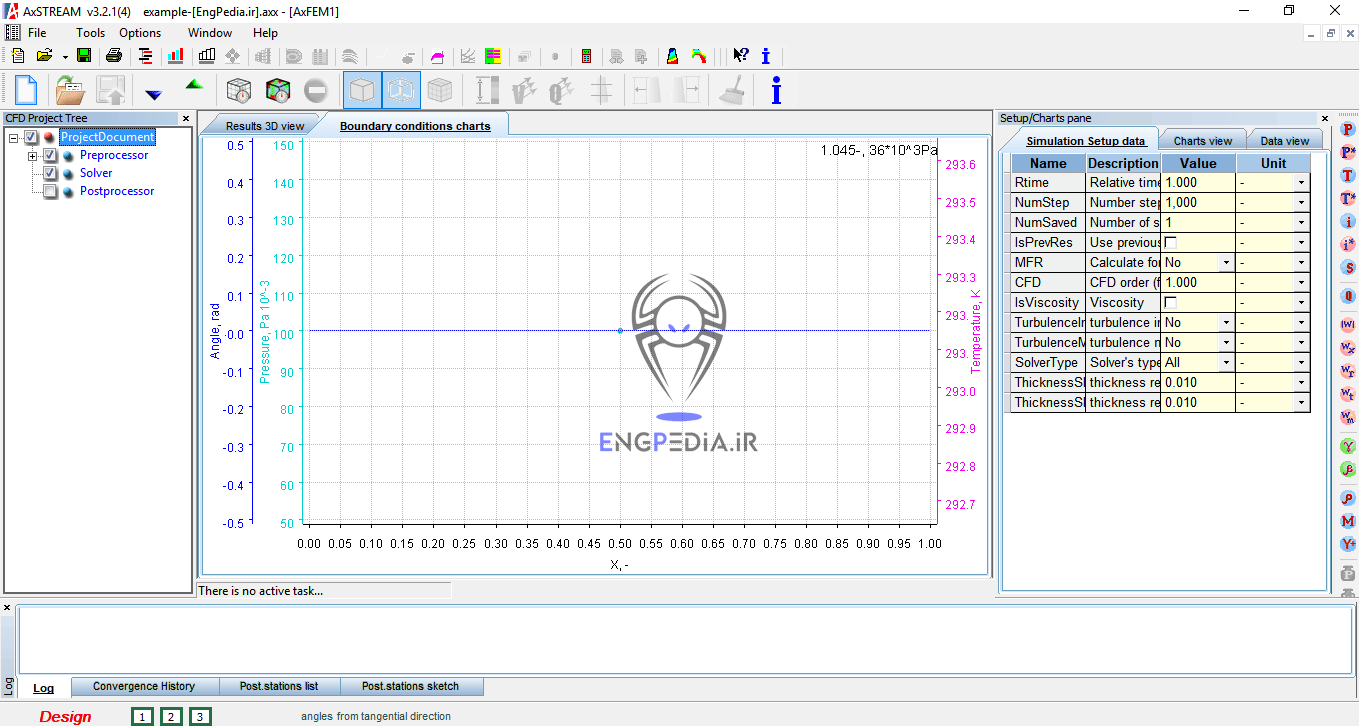
Task: Click the T temperature chart icon
Action: coord(1348,176)
